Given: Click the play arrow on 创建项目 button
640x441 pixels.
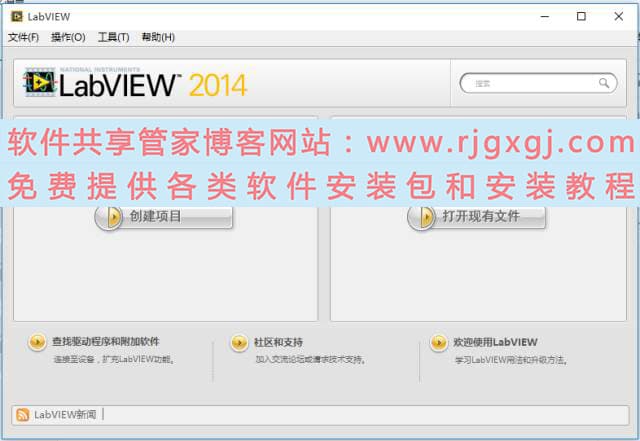Looking at the screenshot, I should coord(109,216).
